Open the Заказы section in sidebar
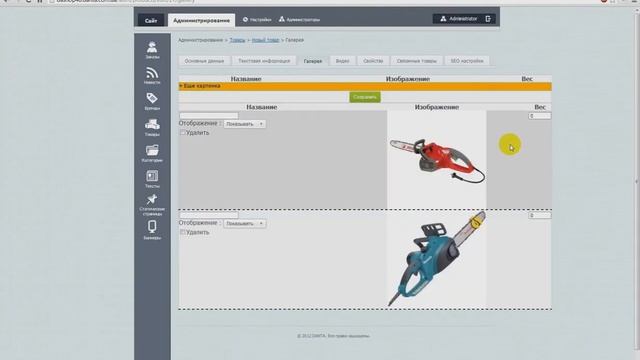640x360 pixels. coord(152,50)
